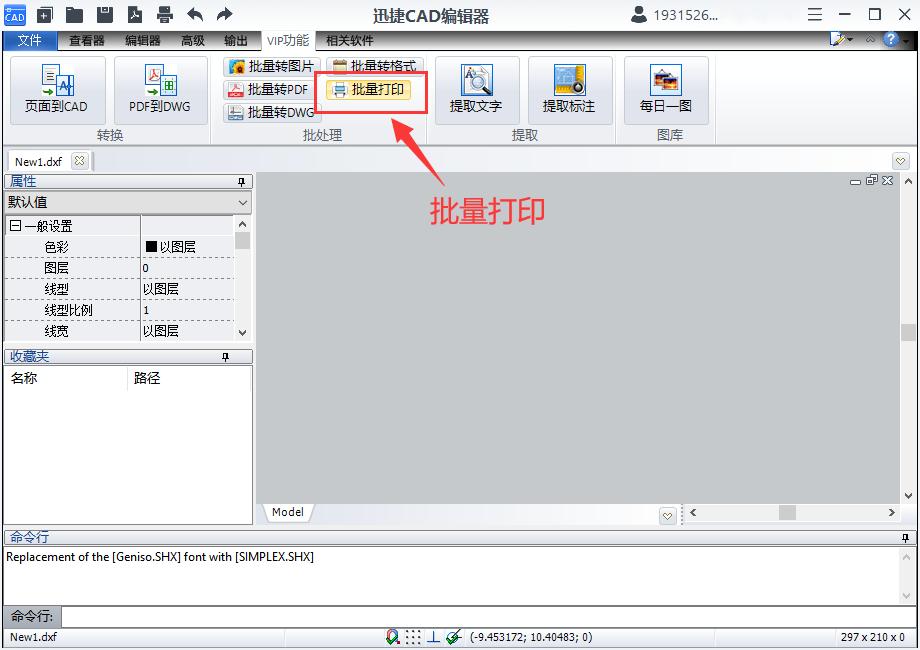
Task: Open the PDF到DWG converter
Action: point(158,88)
